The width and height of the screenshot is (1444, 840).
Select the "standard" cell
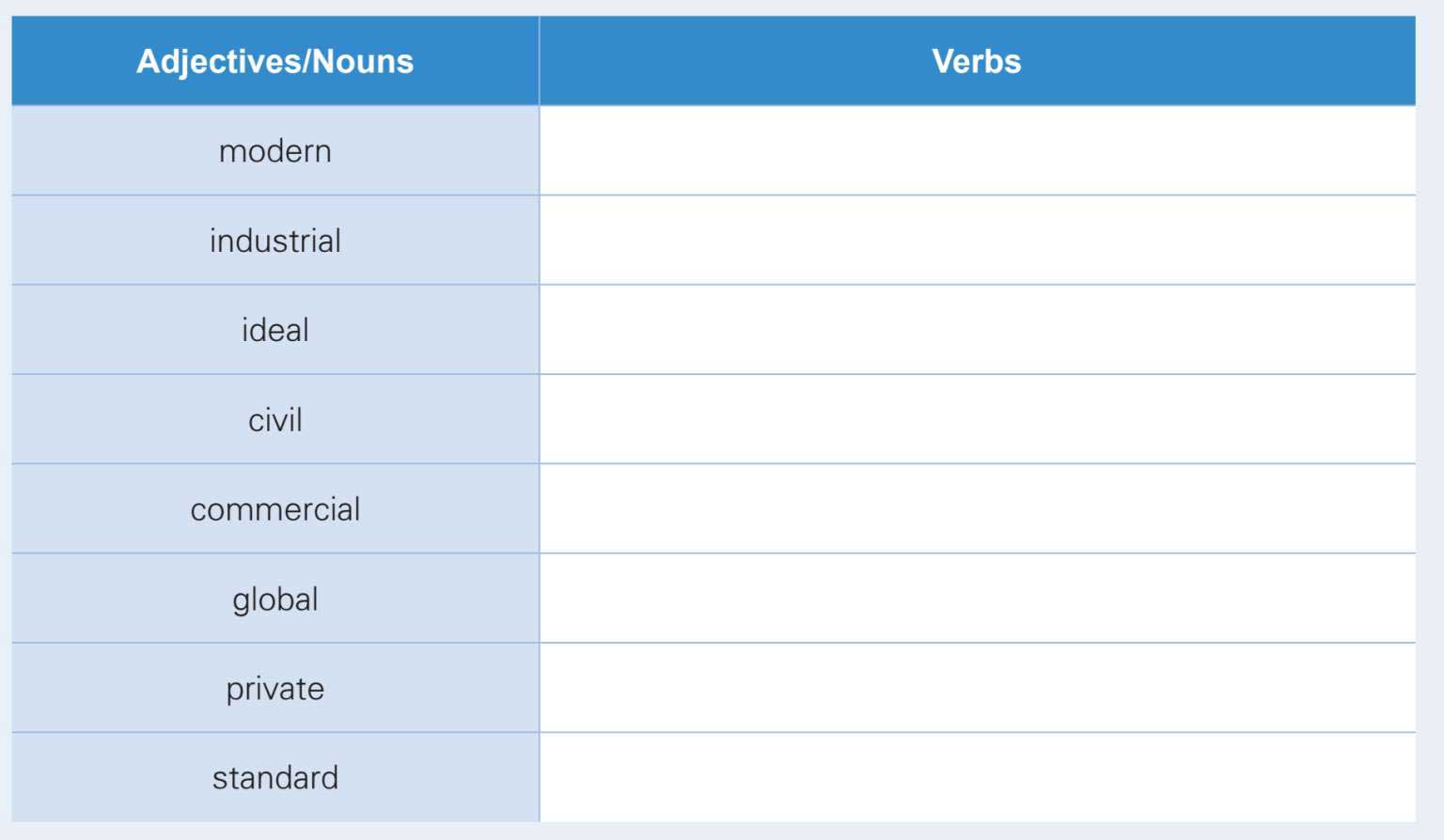(275, 778)
